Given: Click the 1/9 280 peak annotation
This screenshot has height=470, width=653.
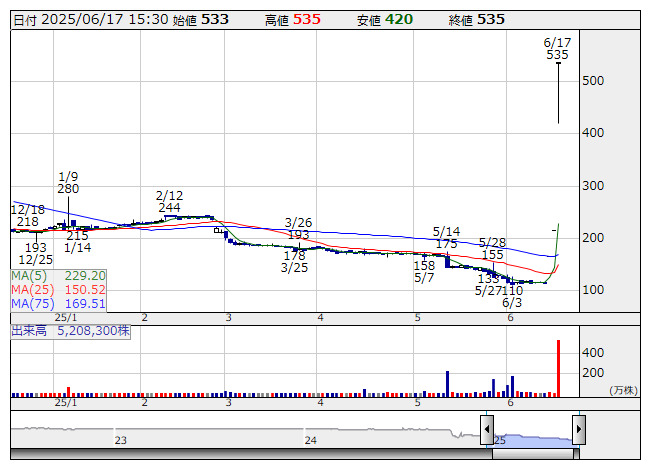Looking at the screenshot, I should tap(68, 182).
